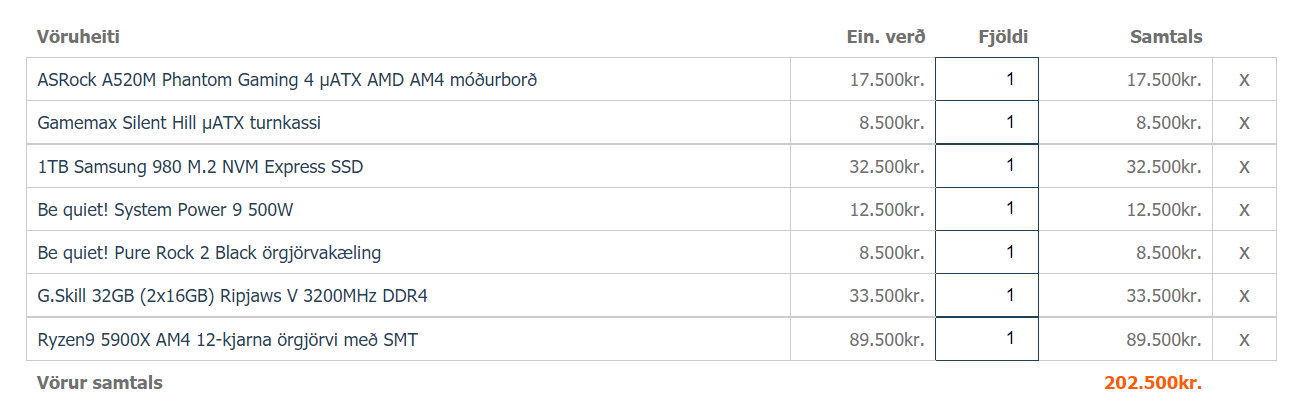The image size is (1294, 405).
Task: Focus quantity box for Pure Rock 2 cooler
Action: [987, 253]
